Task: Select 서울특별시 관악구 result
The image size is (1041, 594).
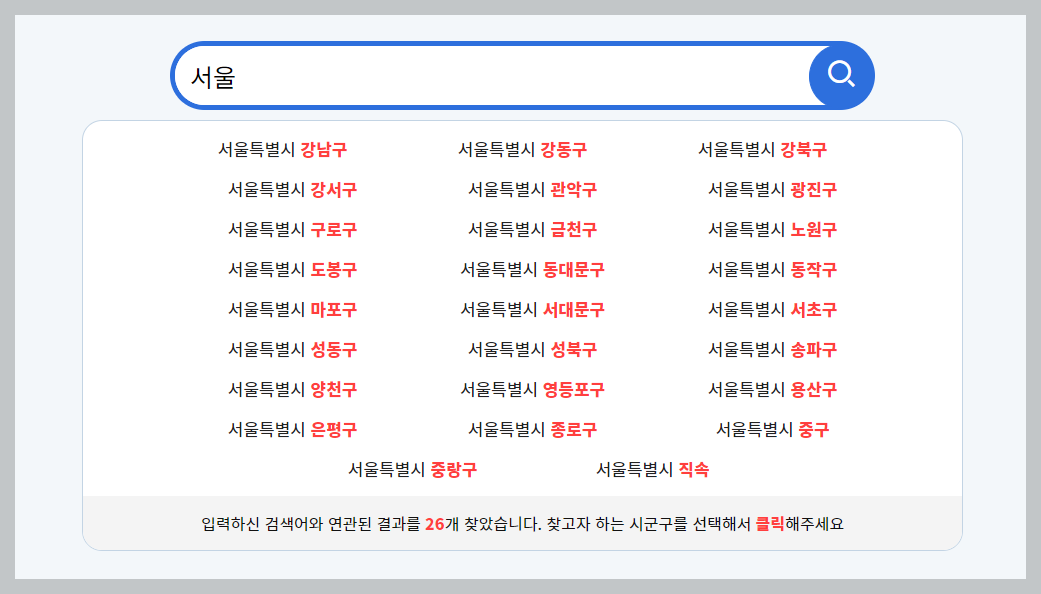Action: 532,190
